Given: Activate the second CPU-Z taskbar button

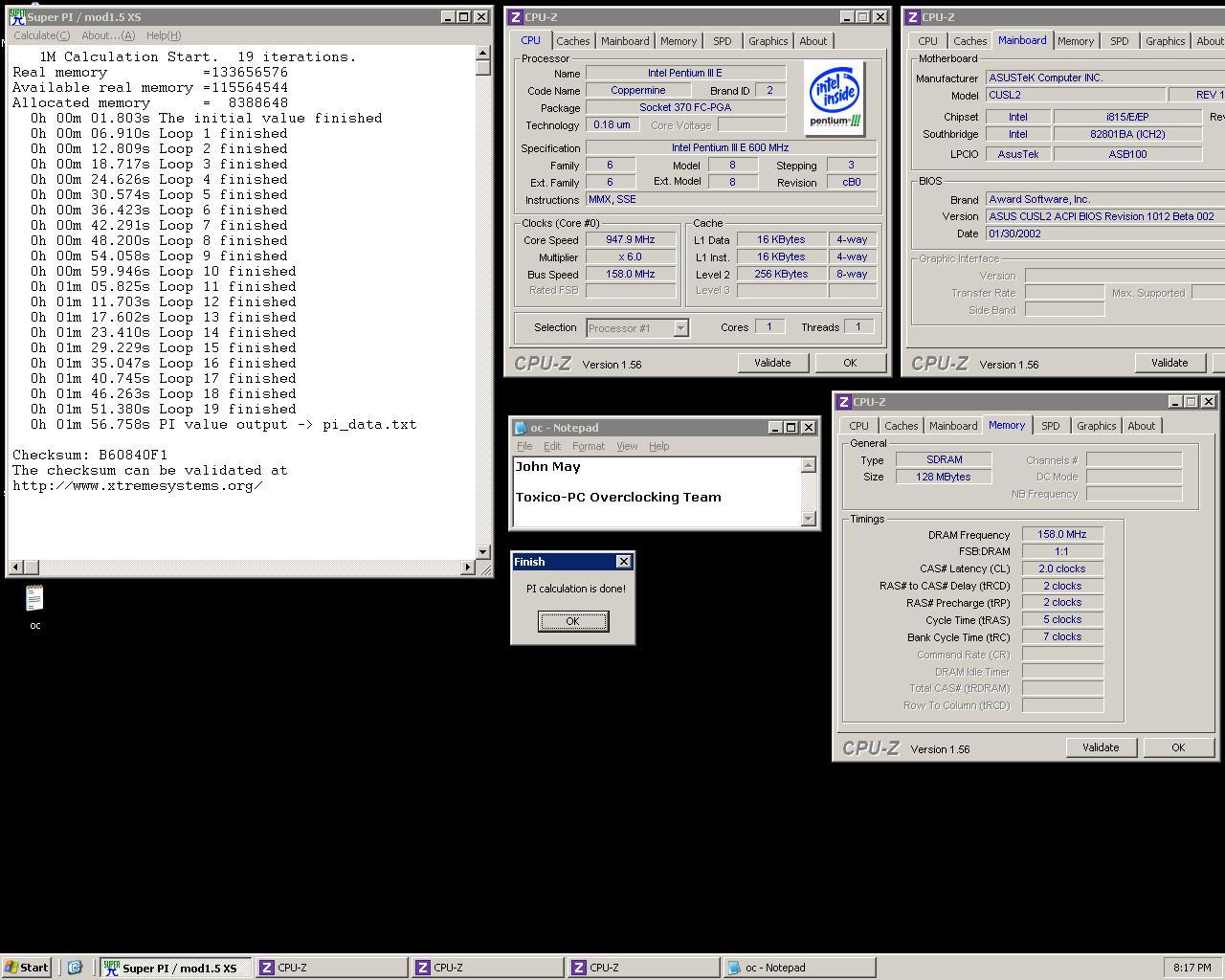Looking at the screenshot, I should click(487, 968).
